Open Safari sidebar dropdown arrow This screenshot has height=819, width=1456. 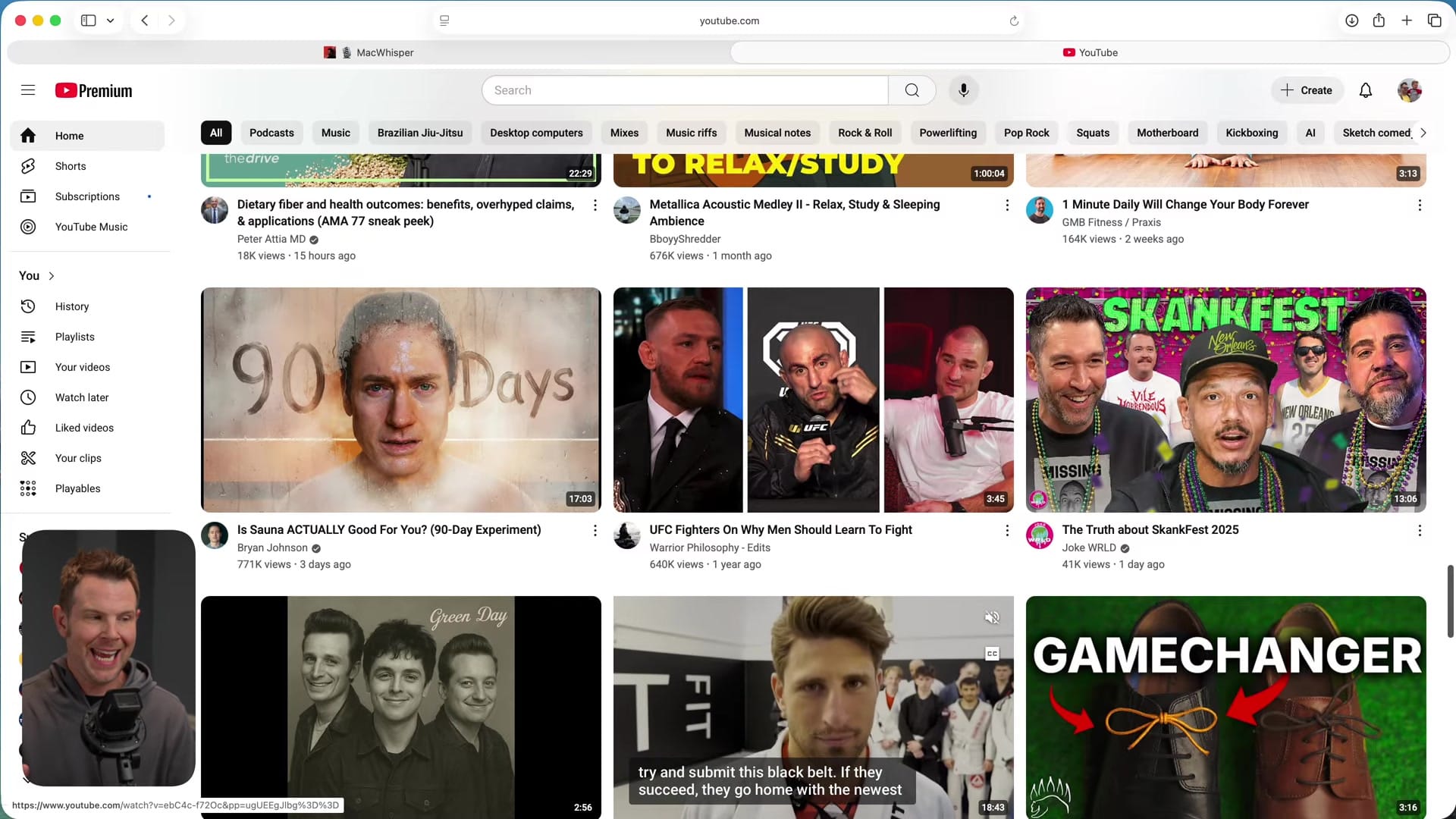coord(110,20)
